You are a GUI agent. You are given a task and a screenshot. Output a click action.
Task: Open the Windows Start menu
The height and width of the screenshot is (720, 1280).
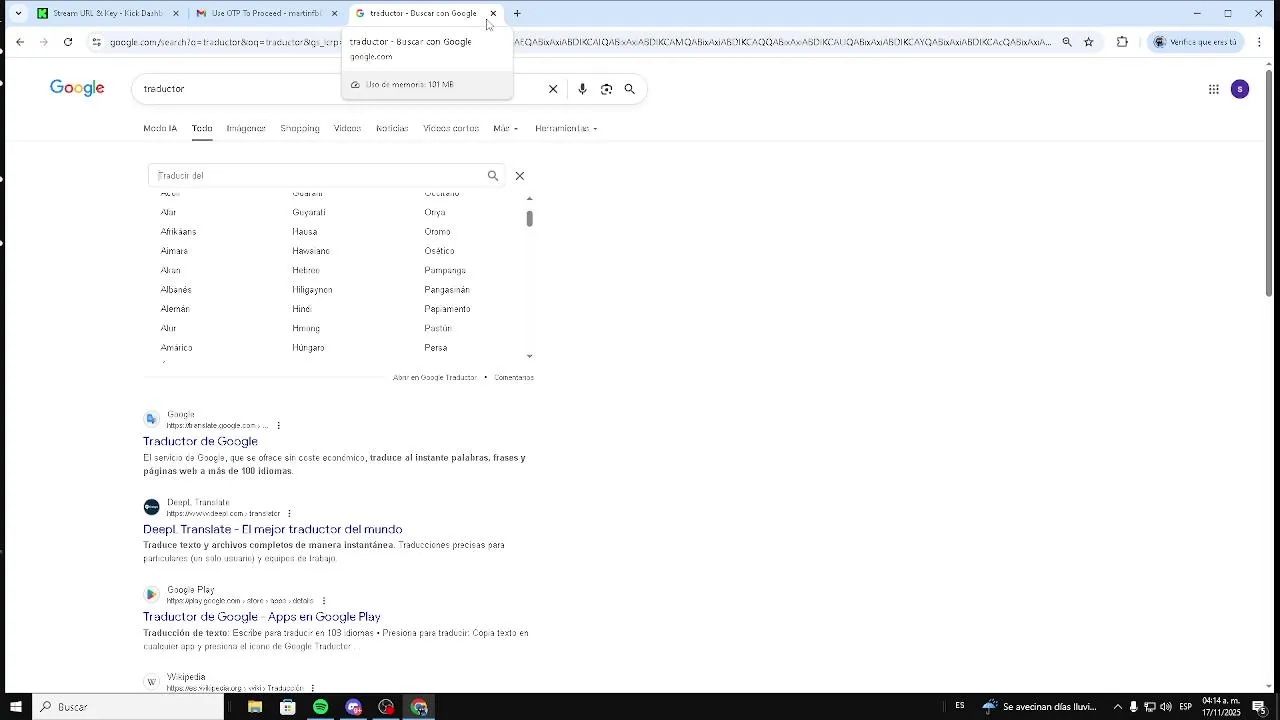tap(16, 707)
